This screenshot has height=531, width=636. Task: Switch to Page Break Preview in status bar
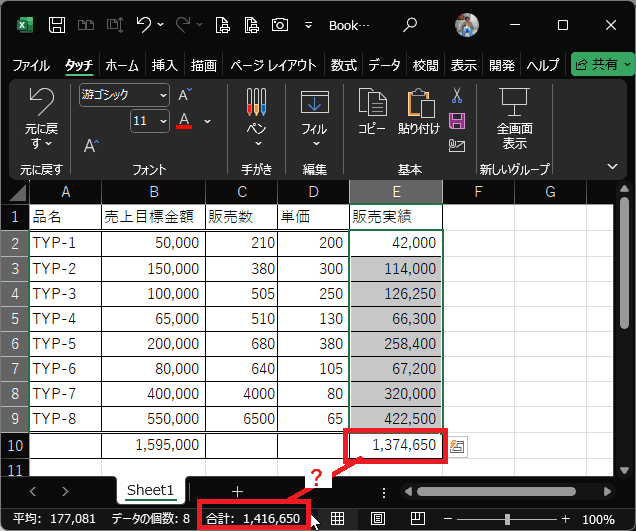(418, 519)
